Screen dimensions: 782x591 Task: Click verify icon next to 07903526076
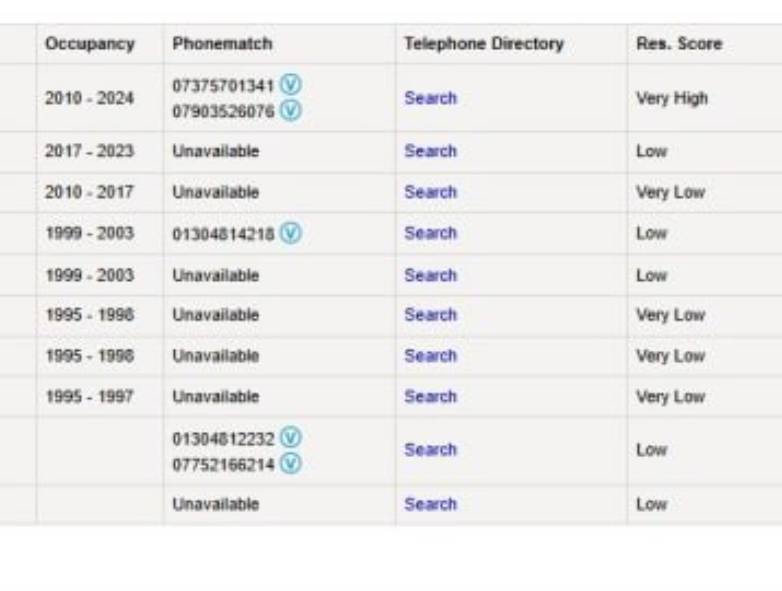point(290,110)
